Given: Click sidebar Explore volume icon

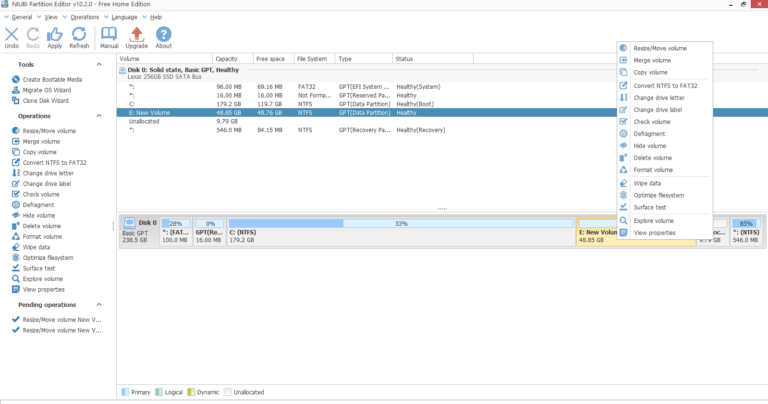Looking at the screenshot, I should pos(16,279).
